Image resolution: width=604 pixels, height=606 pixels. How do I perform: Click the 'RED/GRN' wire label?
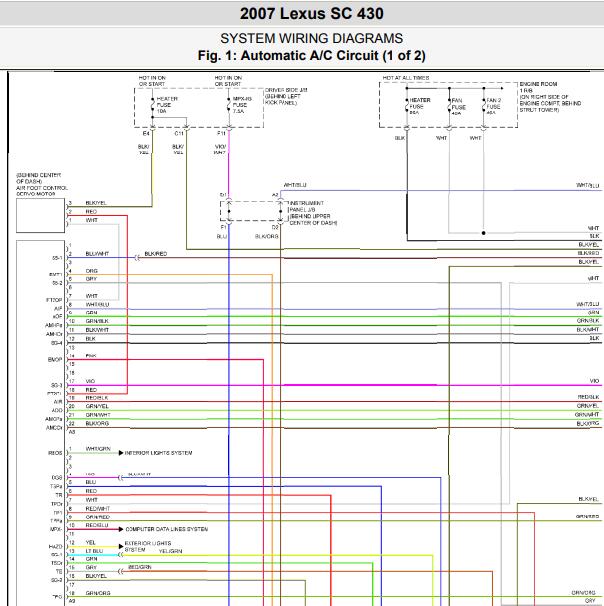coord(140,567)
